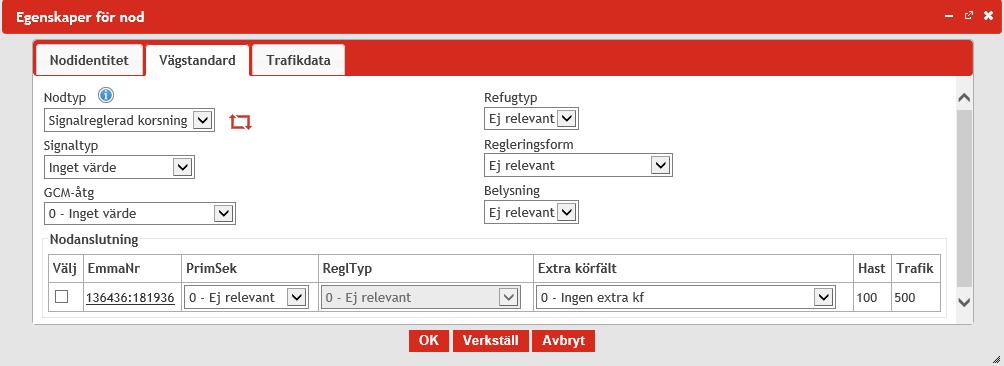This screenshot has height=366, width=1004.
Task: Switch to the Nodidentitet tab
Action: coord(89,61)
